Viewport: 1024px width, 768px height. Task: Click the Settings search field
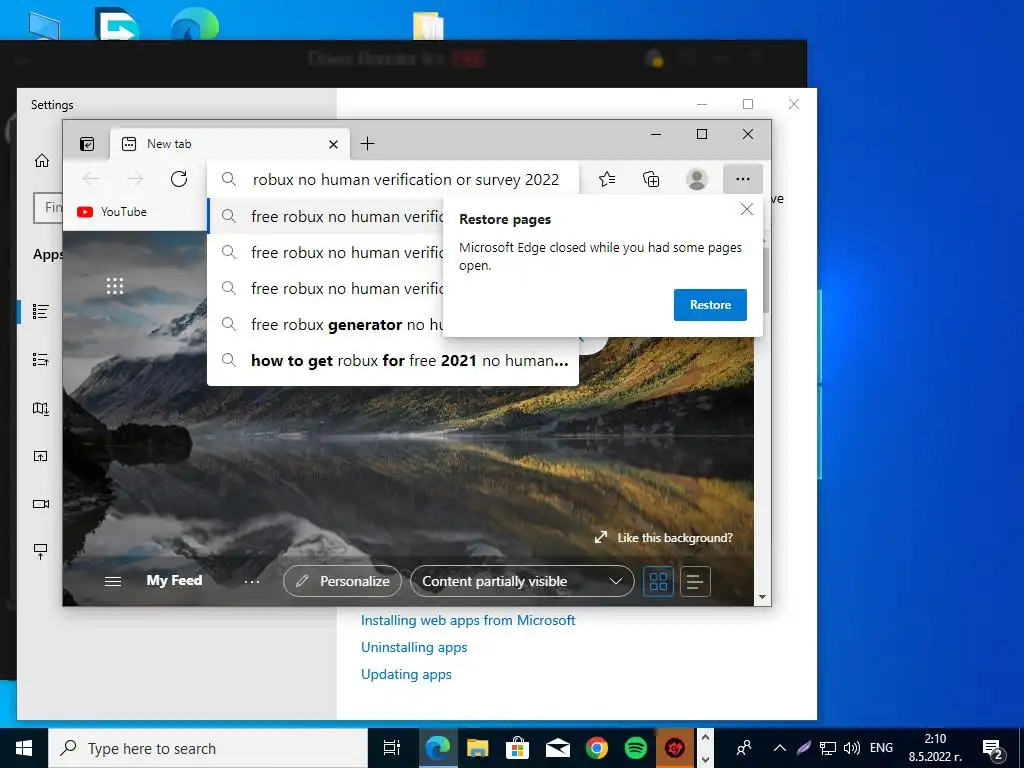[x=48, y=208]
